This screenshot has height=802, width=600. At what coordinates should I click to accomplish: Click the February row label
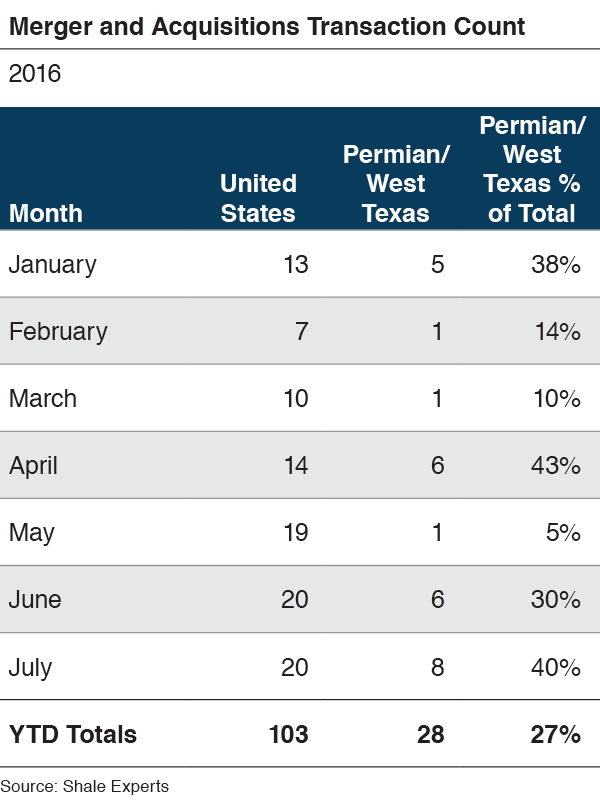click(58, 331)
